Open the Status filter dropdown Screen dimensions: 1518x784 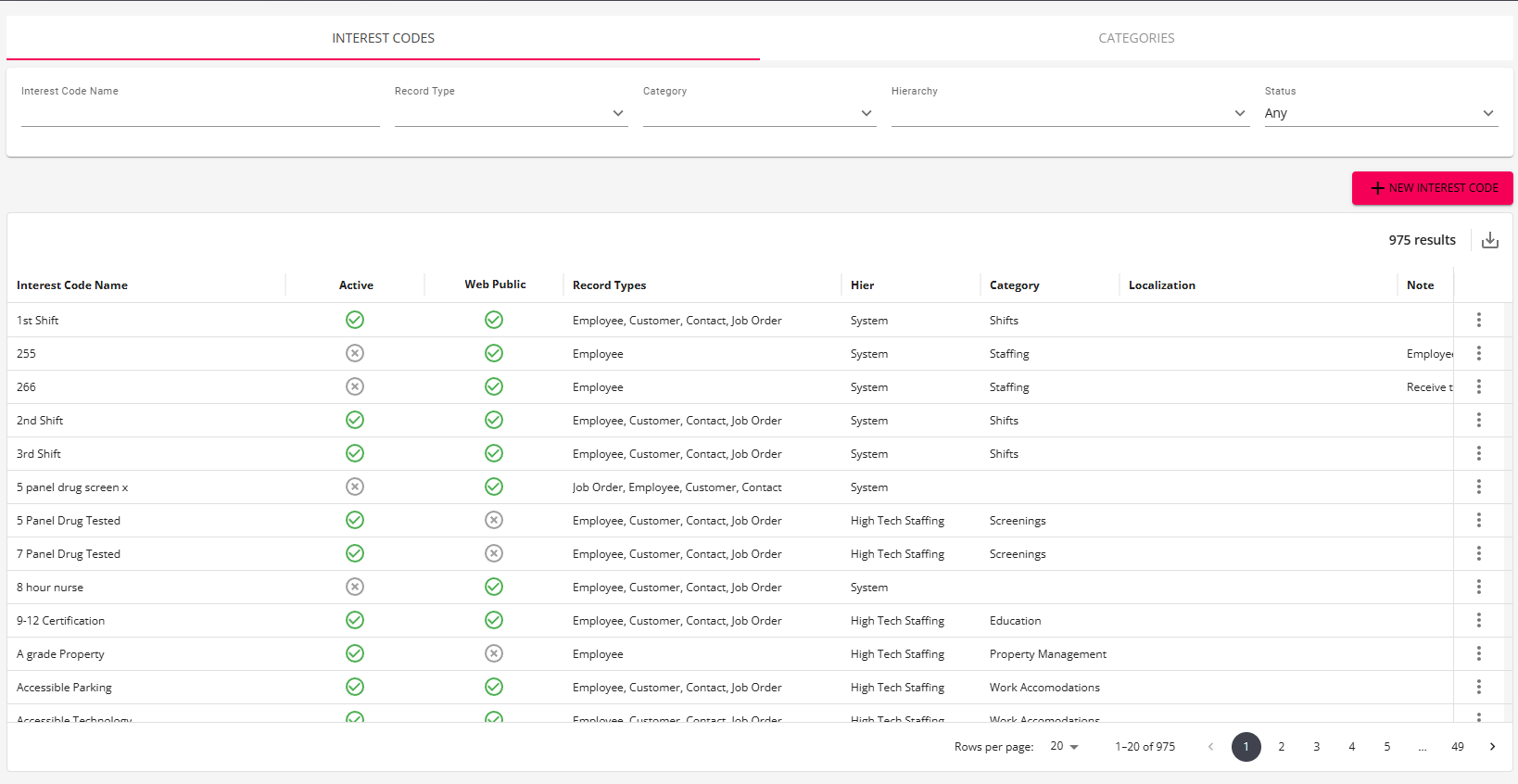(x=1380, y=113)
